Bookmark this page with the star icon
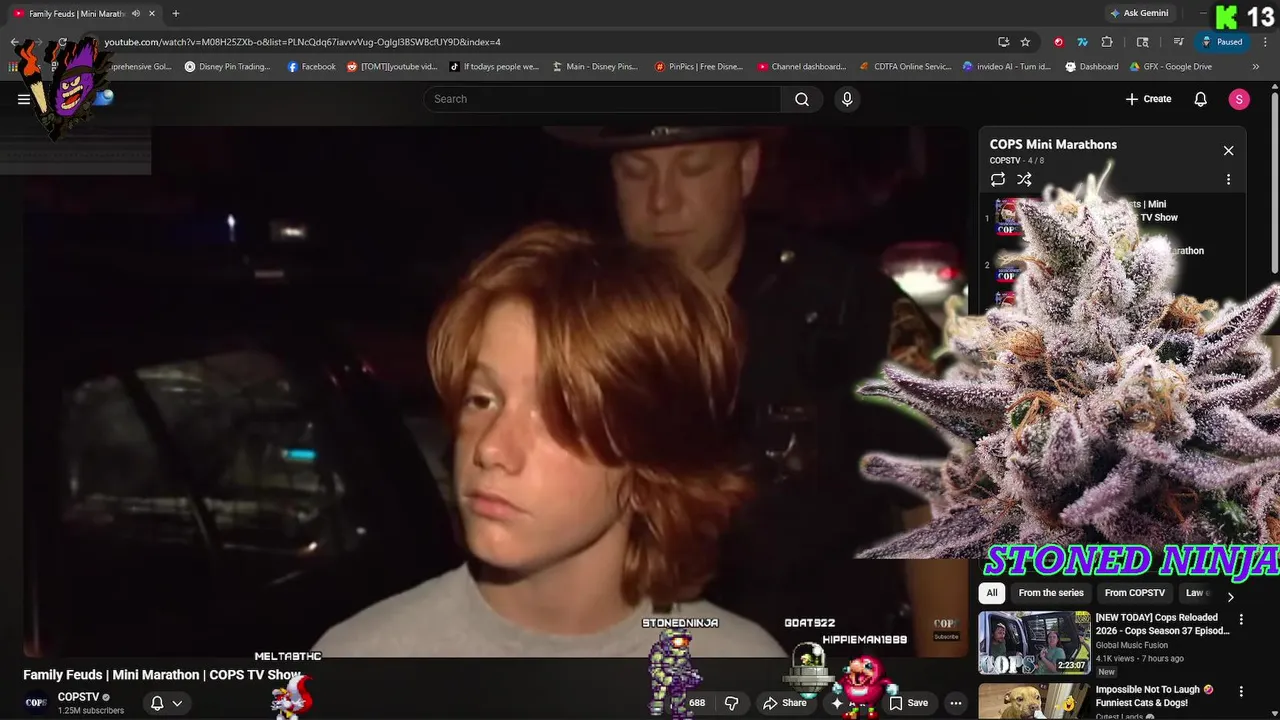1280x720 pixels. click(1025, 42)
